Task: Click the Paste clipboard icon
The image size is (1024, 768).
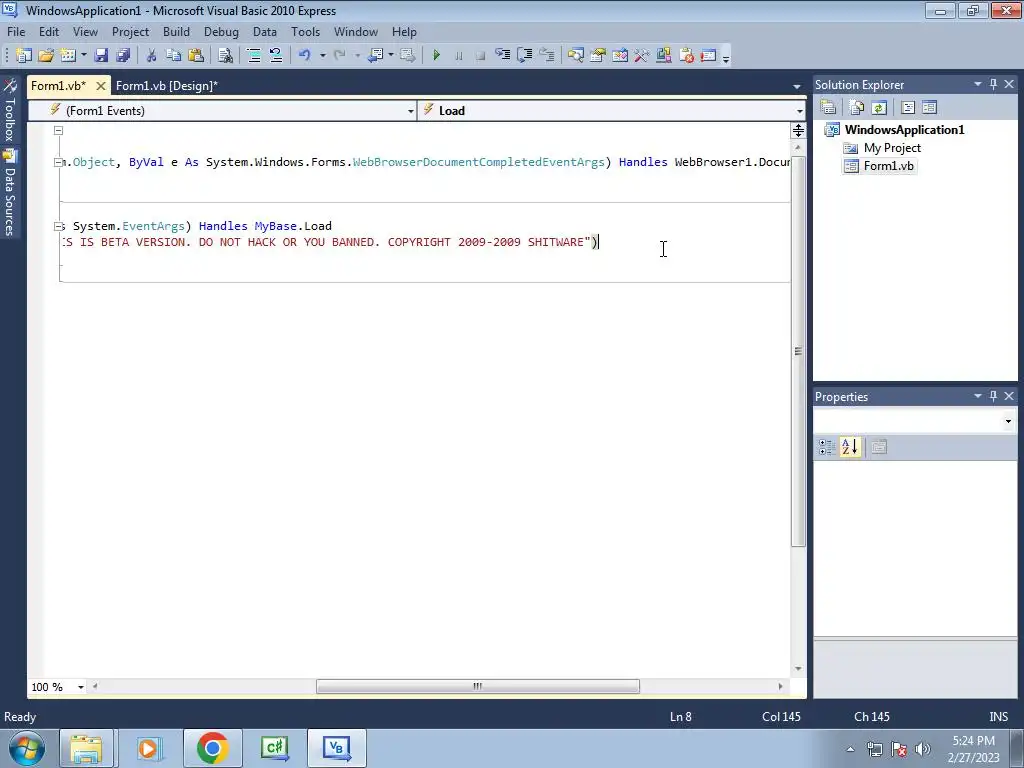Action: click(196, 56)
